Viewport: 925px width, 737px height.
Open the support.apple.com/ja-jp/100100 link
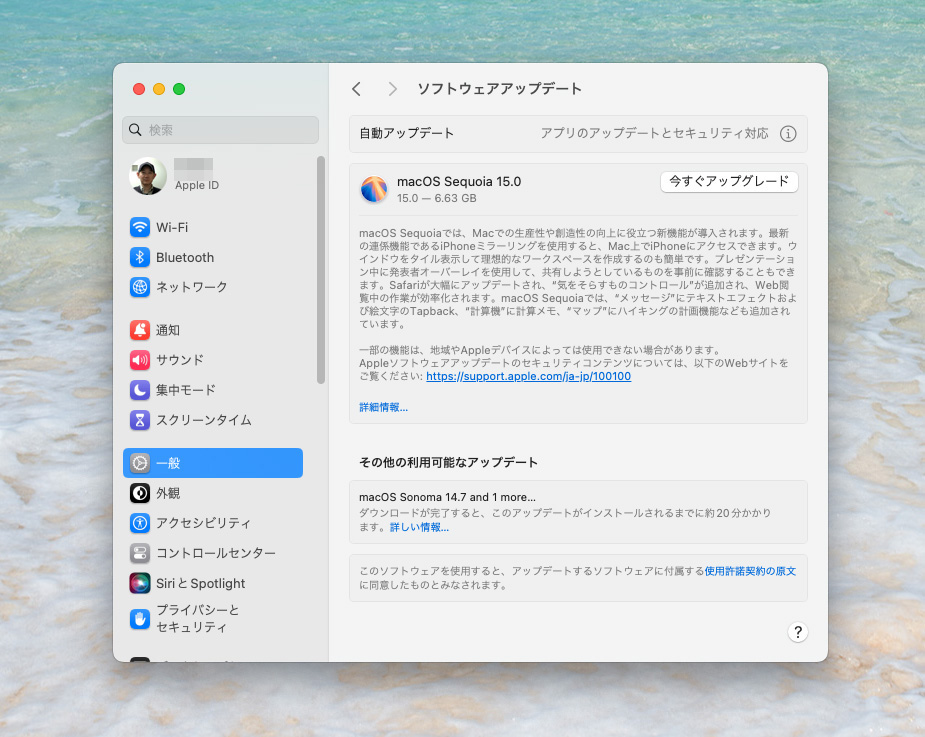coord(529,376)
